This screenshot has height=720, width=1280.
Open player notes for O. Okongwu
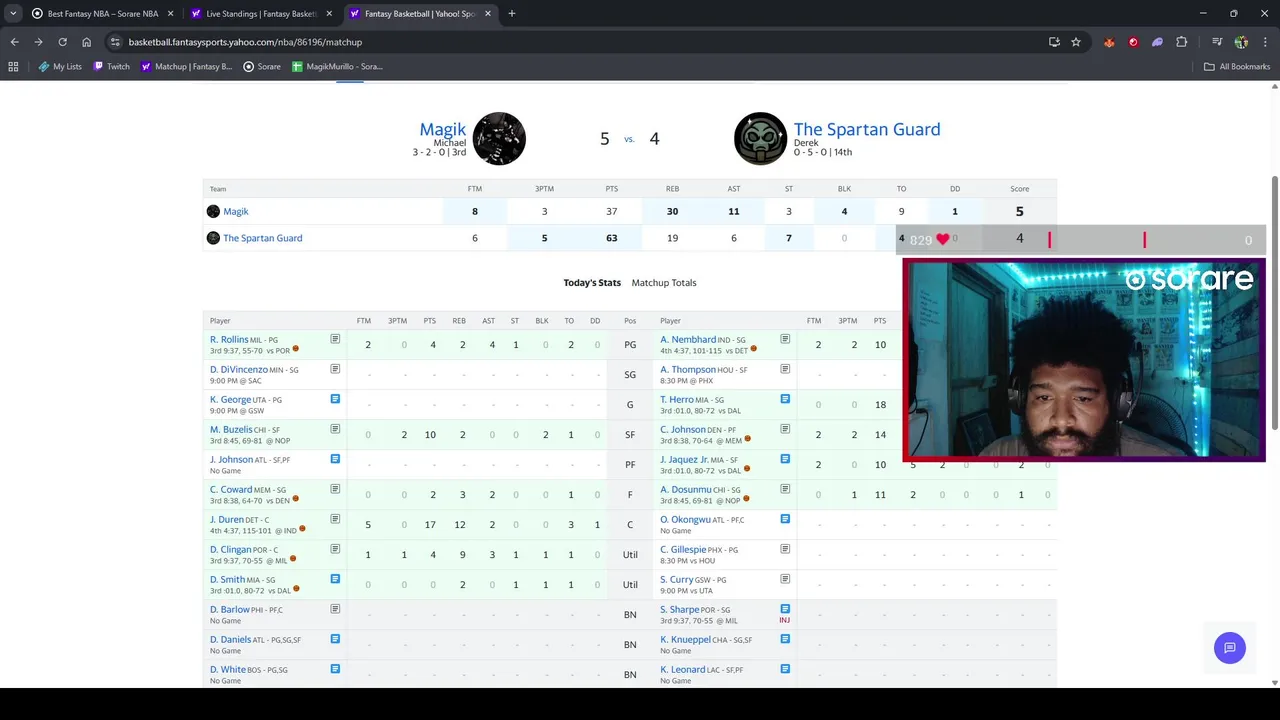pyautogui.click(x=785, y=519)
